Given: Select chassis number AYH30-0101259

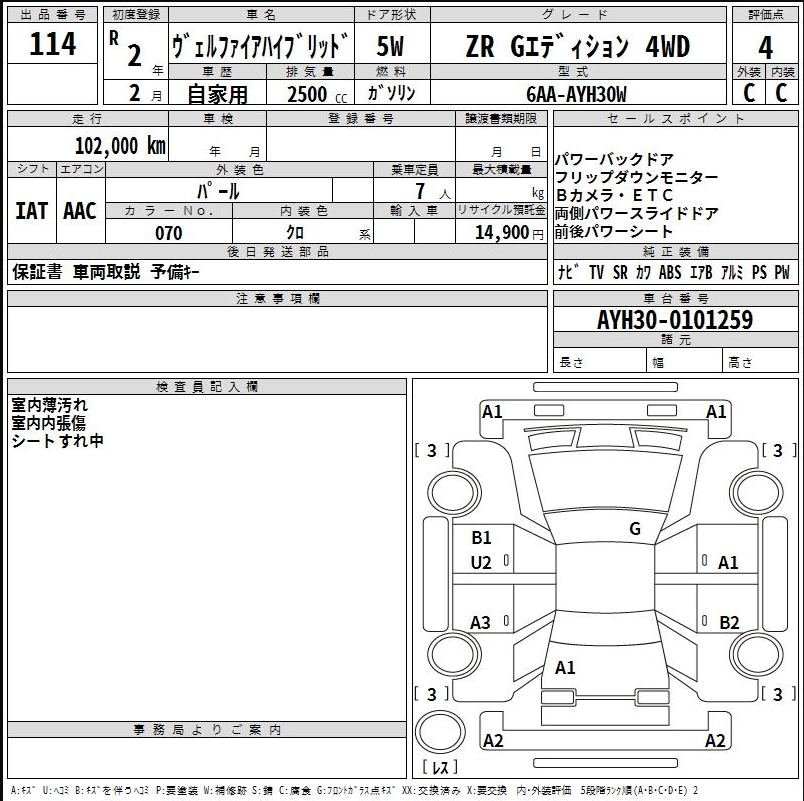Looking at the screenshot, I should [x=675, y=319].
